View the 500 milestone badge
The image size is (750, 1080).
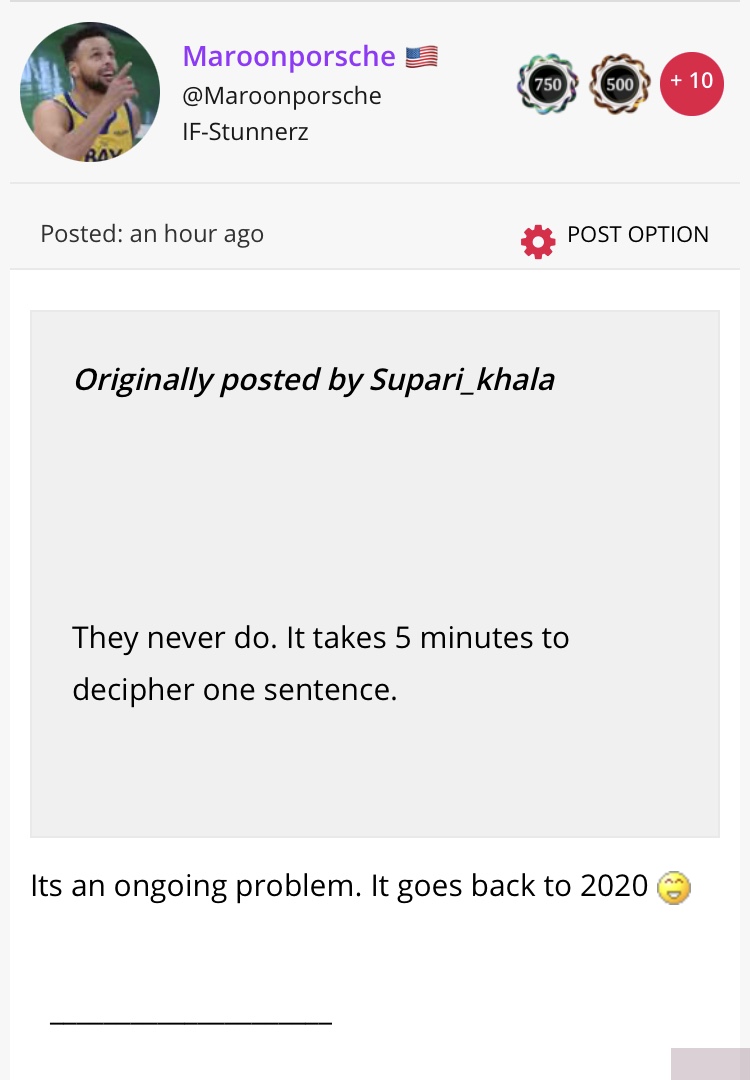[x=620, y=84]
